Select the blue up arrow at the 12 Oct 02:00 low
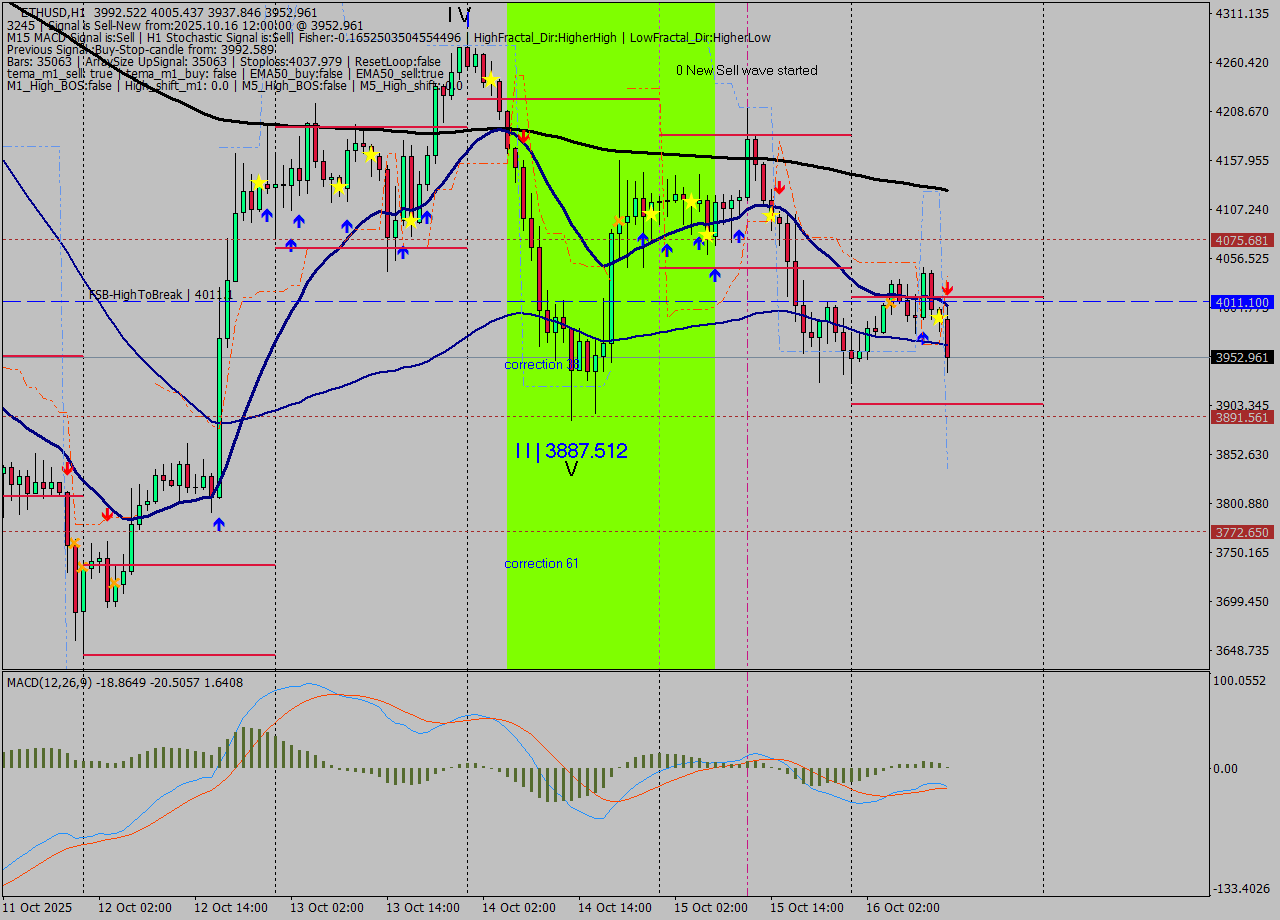 219,523
